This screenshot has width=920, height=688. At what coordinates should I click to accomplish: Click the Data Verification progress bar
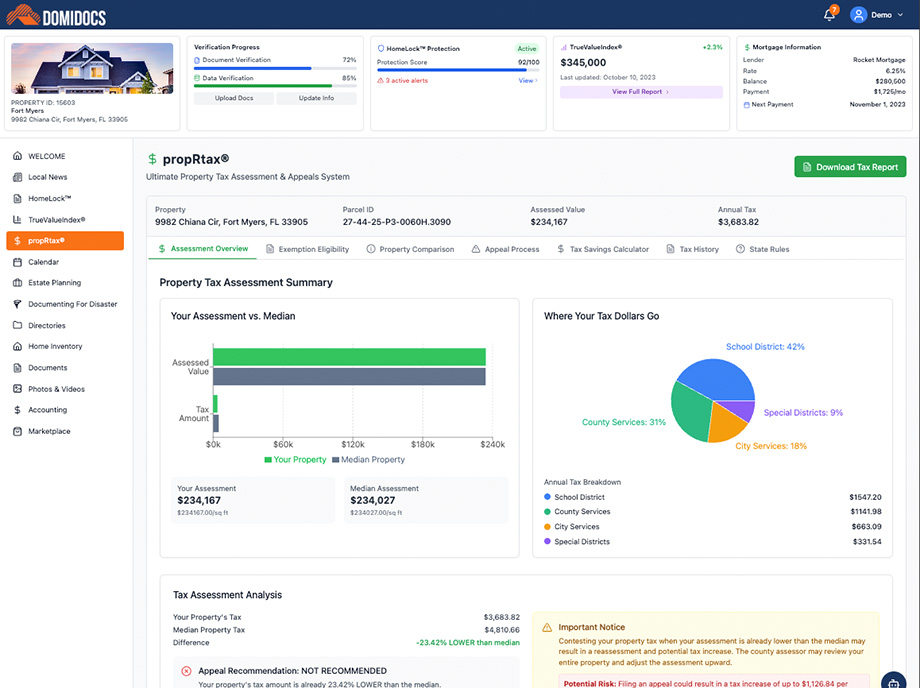tap(274, 86)
